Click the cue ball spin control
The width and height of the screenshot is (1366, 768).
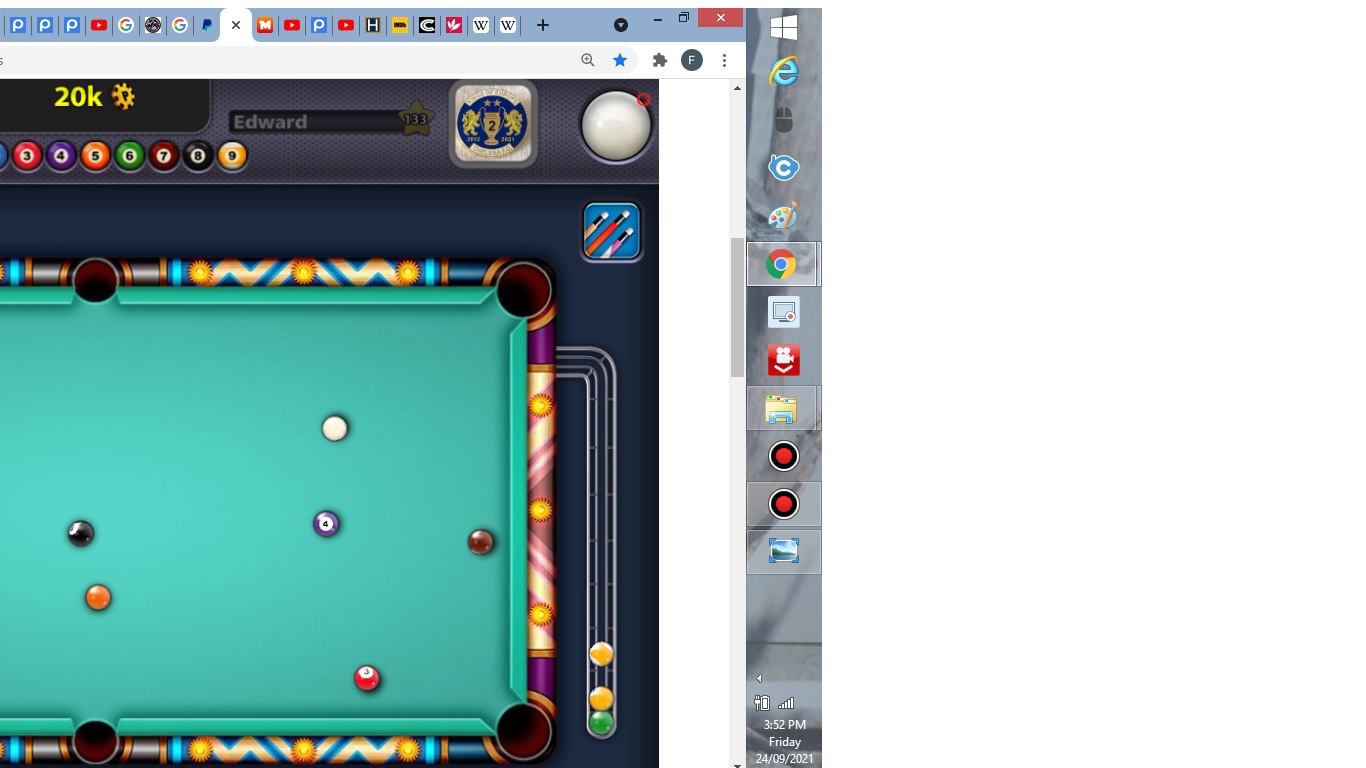(616, 126)
